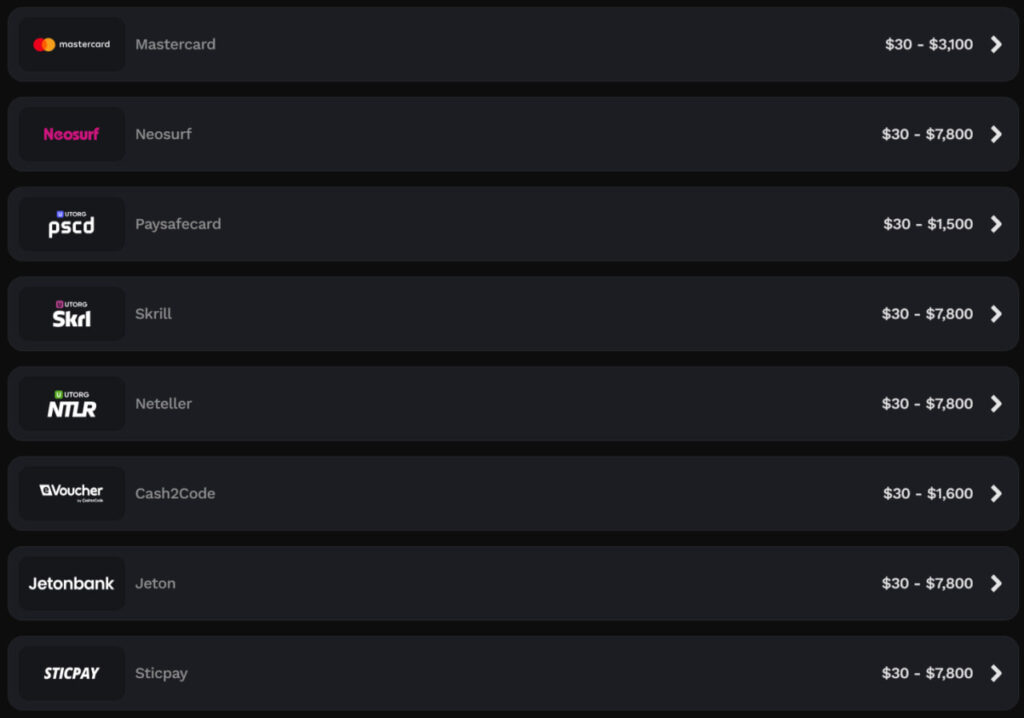1024x718 pixels.
Task: Click the Jetonbank logo
Action: coord(72,583)
